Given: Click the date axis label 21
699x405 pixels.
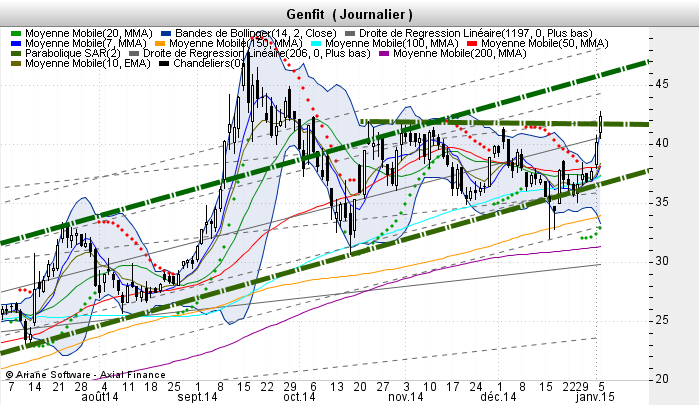Looking at the screenshot, I should click(x=58, y=387).
